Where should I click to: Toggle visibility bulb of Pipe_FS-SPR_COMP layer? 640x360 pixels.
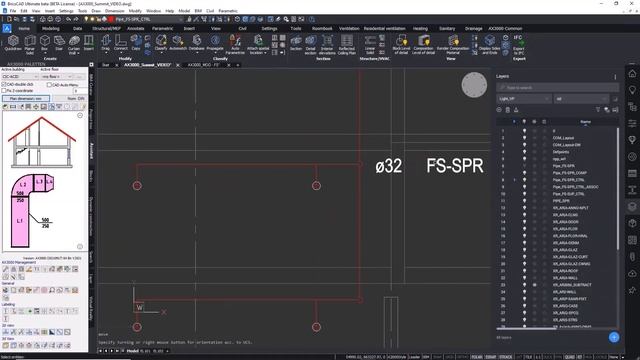(x=524, y=173)
